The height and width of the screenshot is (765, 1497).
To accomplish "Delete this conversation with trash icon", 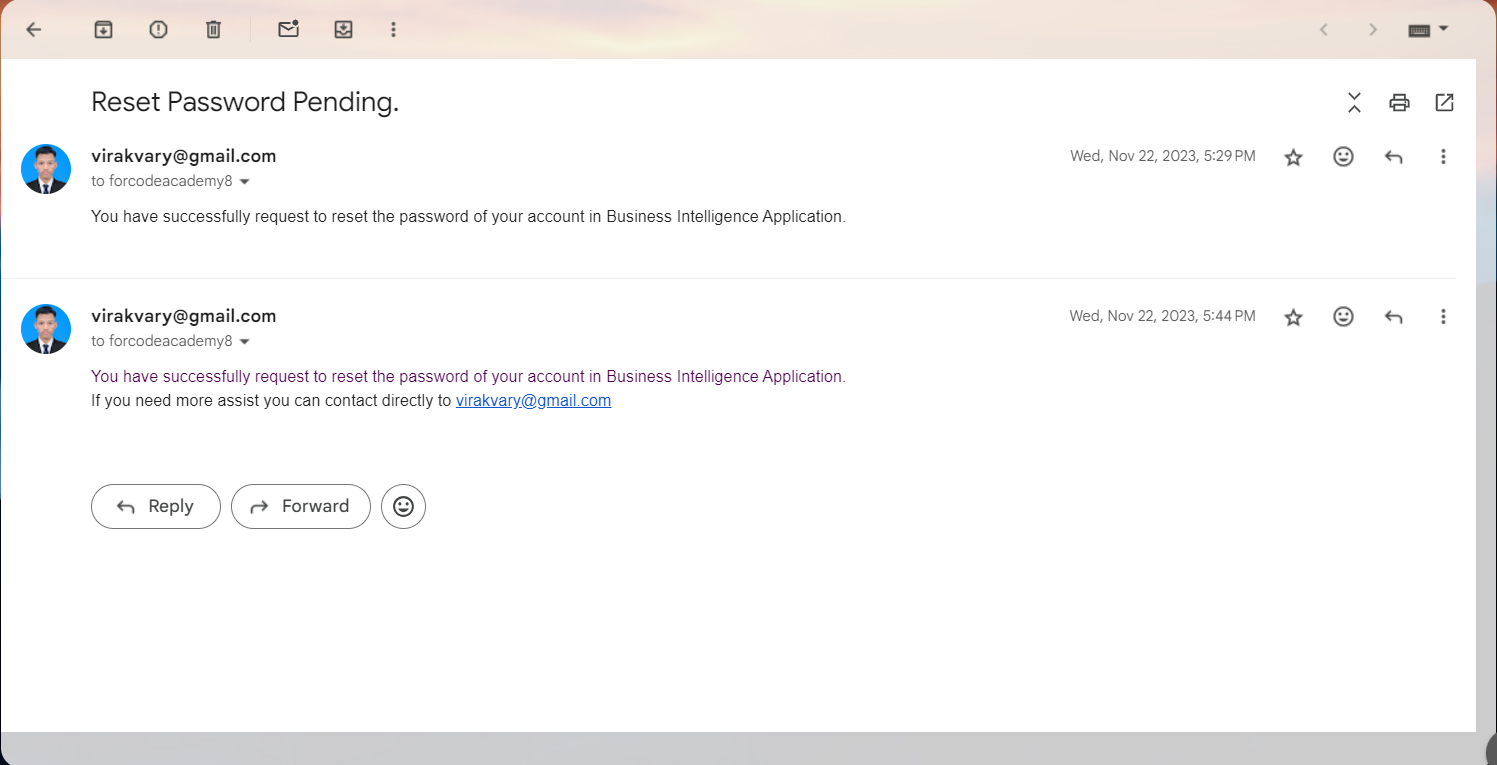I will coord(213,30).
